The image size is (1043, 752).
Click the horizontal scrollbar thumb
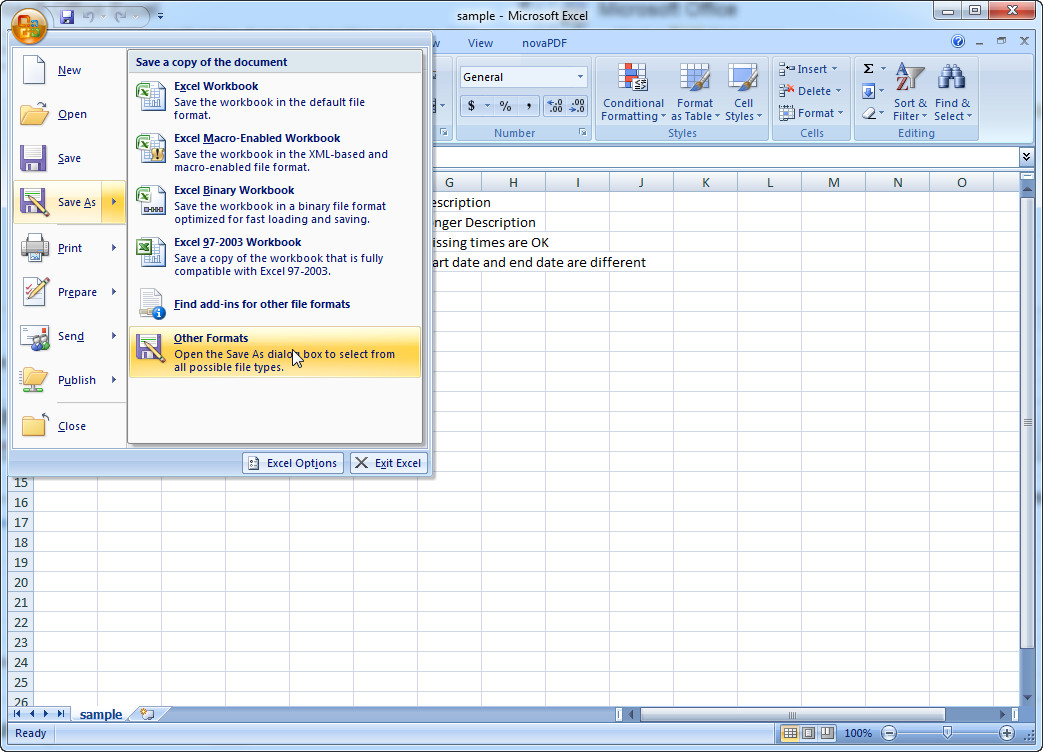click(x=792, y=715)
